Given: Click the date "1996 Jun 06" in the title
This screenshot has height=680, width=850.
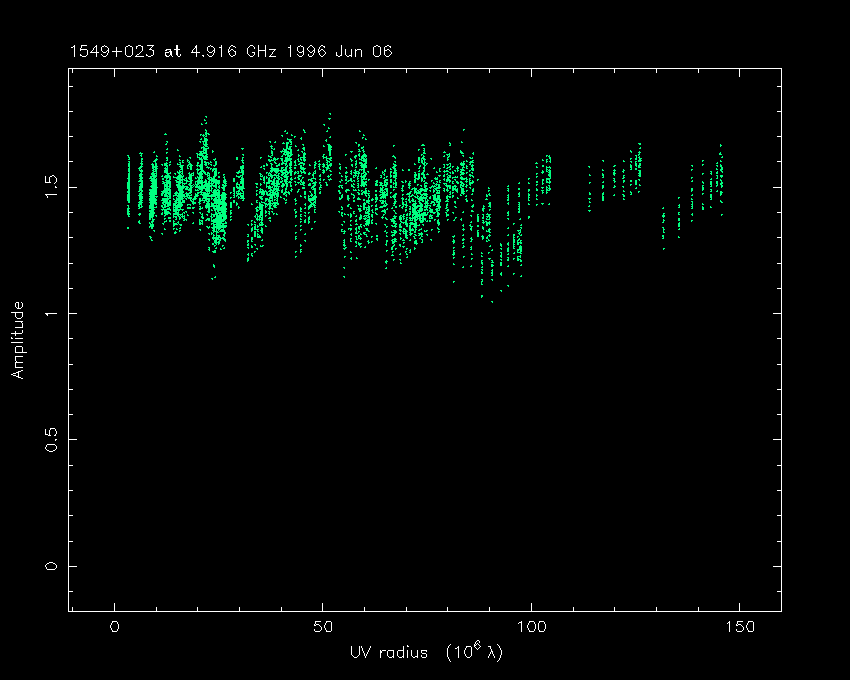Looking at the screenshot, I should [337, 51].
